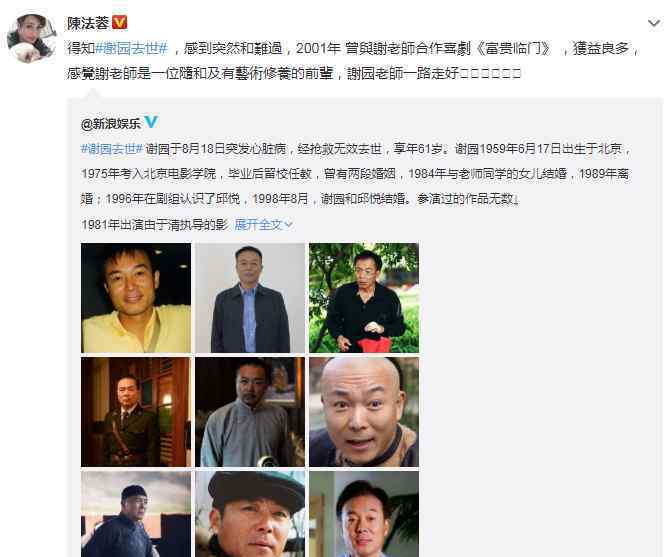Click the chevron arrow next to 展开全文

pyautogui.click(x=288, y=225)
